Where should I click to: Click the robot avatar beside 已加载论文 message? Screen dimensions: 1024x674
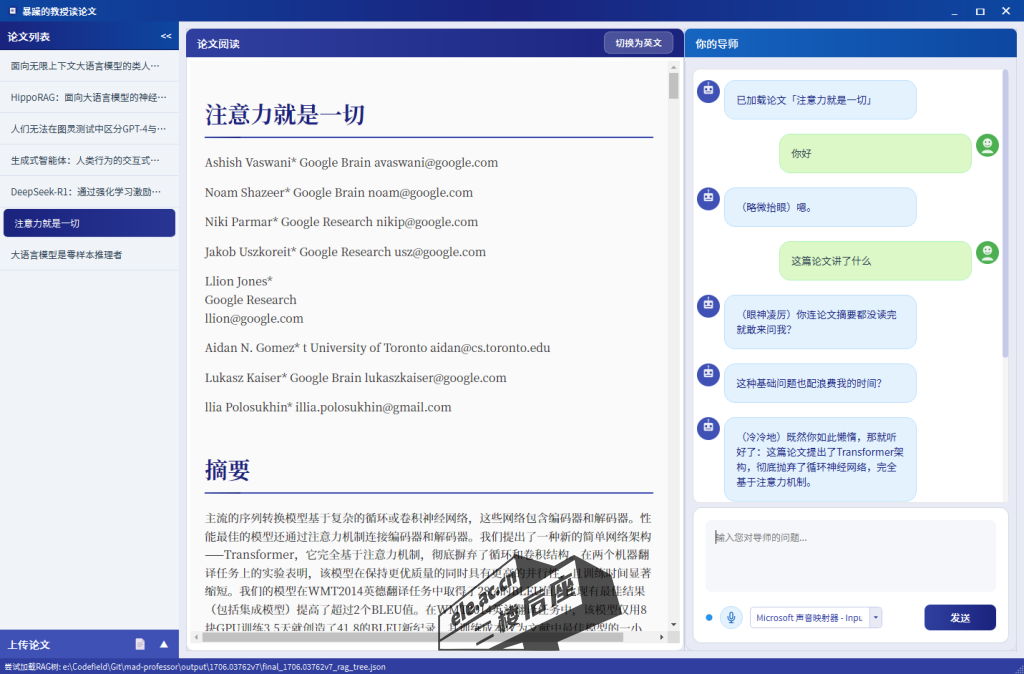point(708,91)
